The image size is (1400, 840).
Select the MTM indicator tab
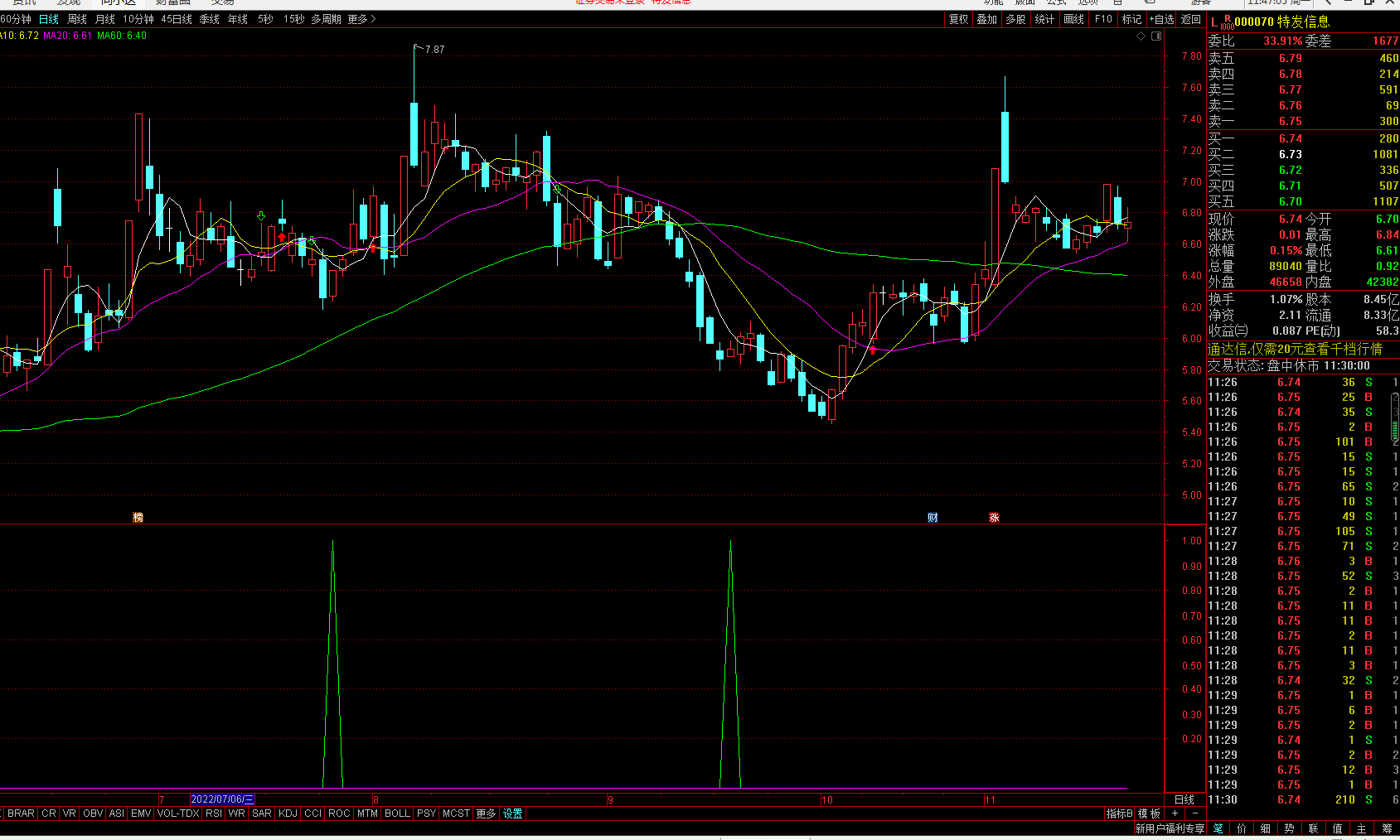click(367, 813)
